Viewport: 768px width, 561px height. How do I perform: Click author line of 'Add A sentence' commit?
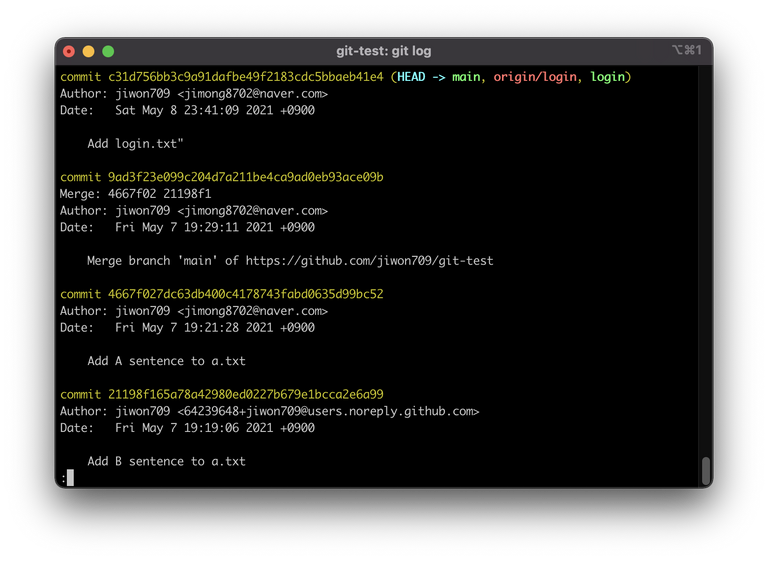[x=194, y=311]
